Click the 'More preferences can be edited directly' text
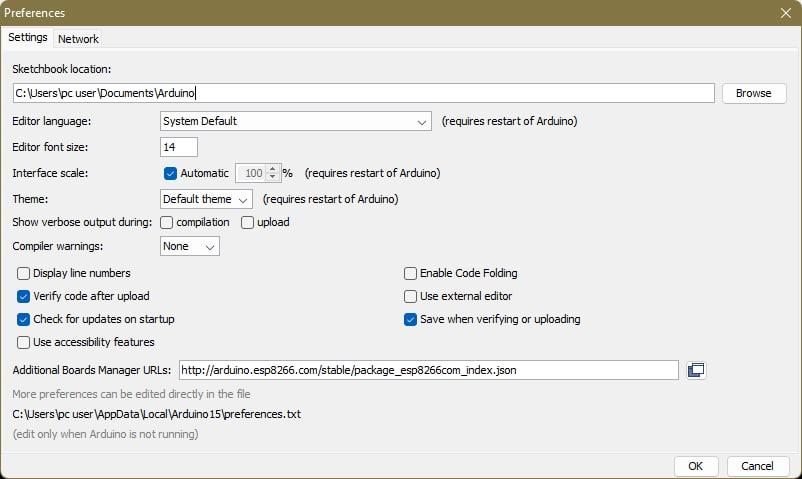This screenshot has height=479, width=802. tap(131, 394)
